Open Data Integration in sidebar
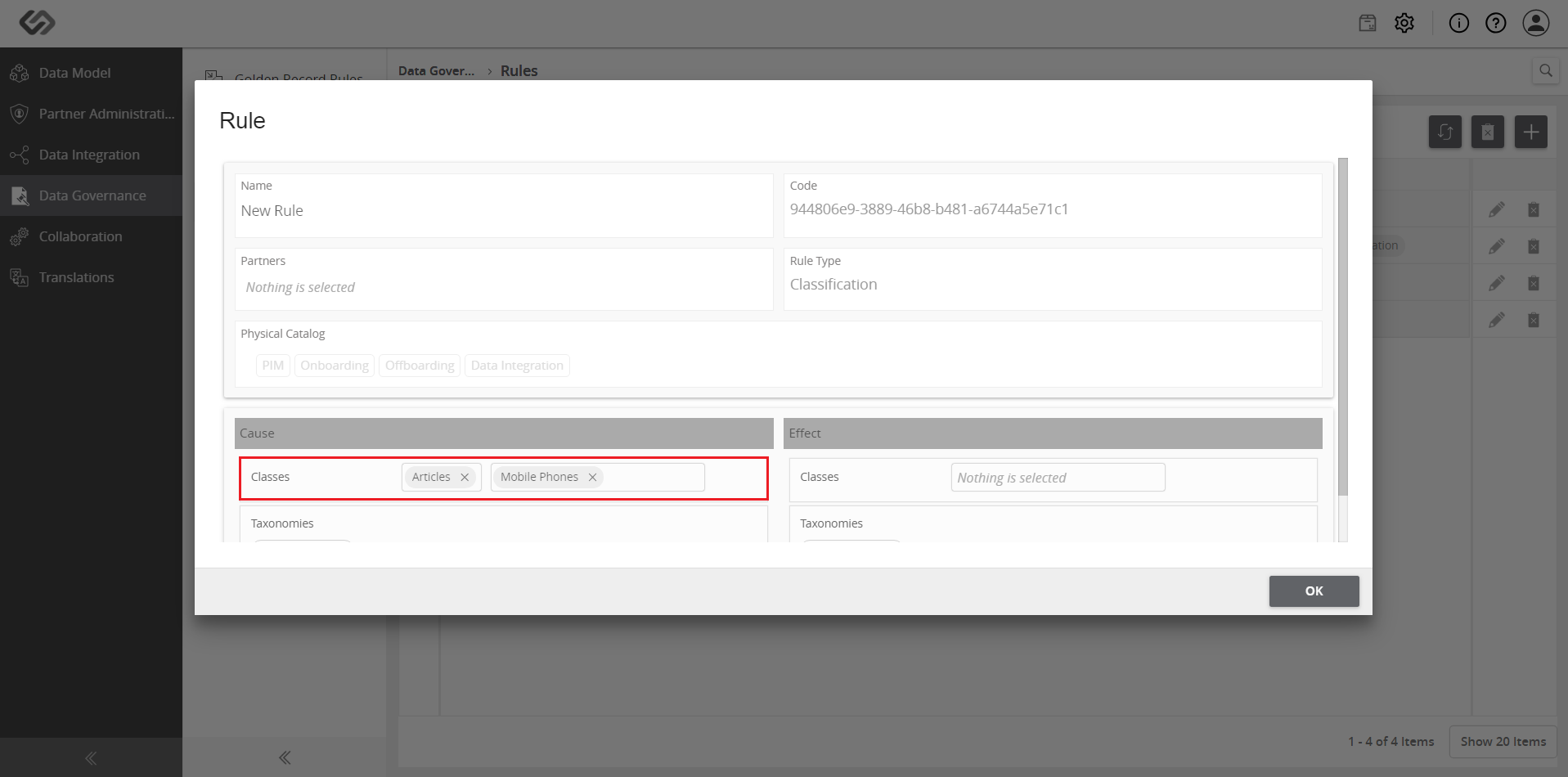The height and width of the screenshot is (777, 1568). [91, 155]
